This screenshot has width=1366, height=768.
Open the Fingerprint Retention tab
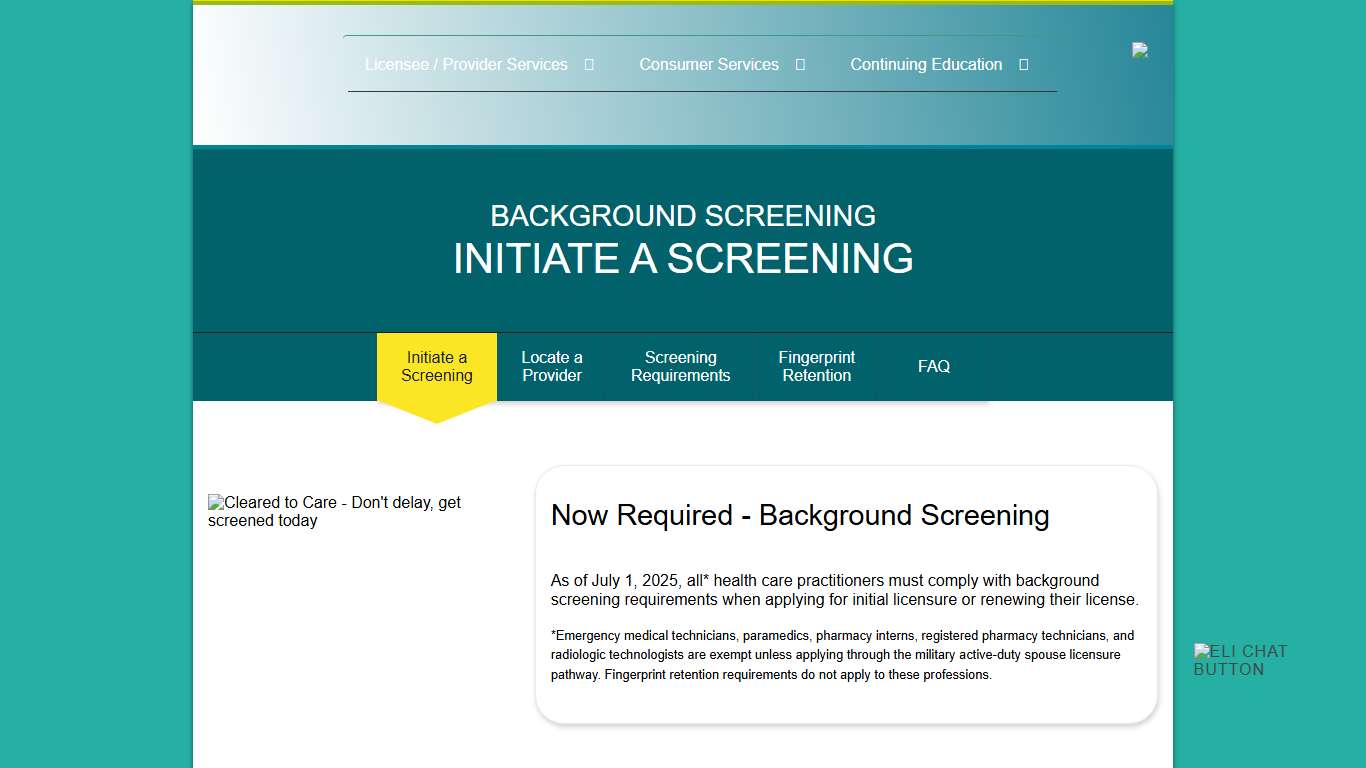pos(816,366)
